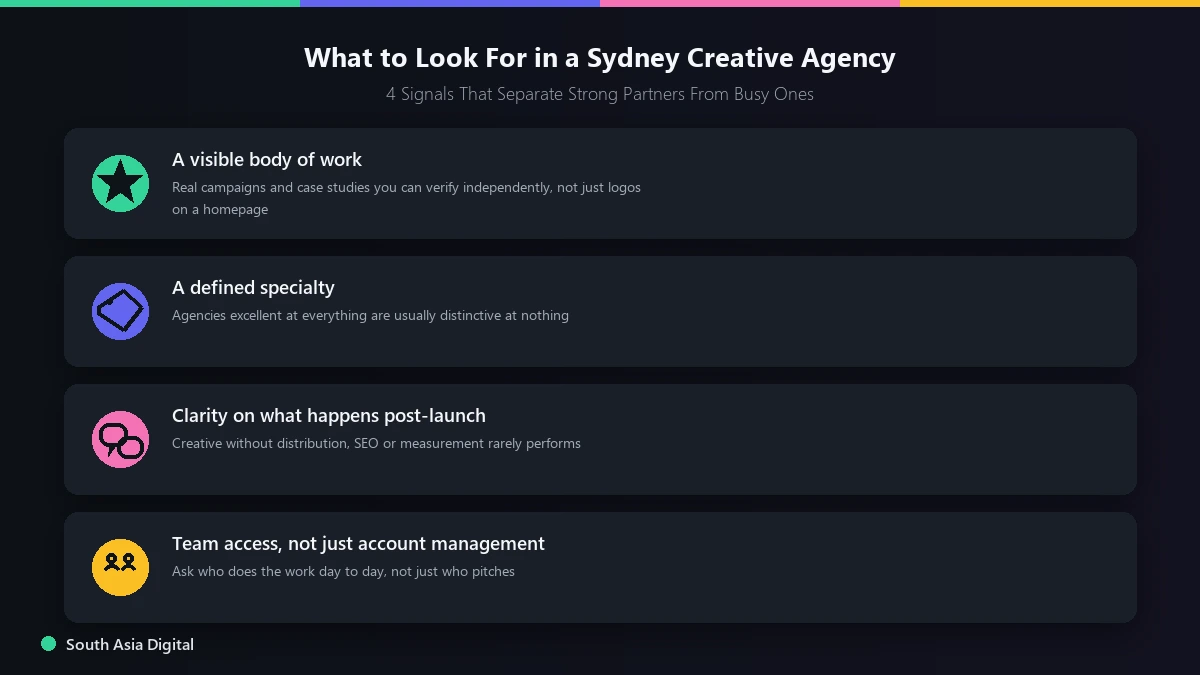Click the yellow team people icon
The image size is (1200, 675).
120,567
